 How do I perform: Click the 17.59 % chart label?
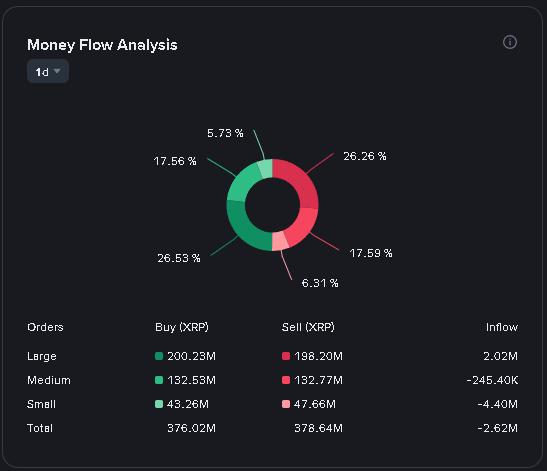point(371,253)
